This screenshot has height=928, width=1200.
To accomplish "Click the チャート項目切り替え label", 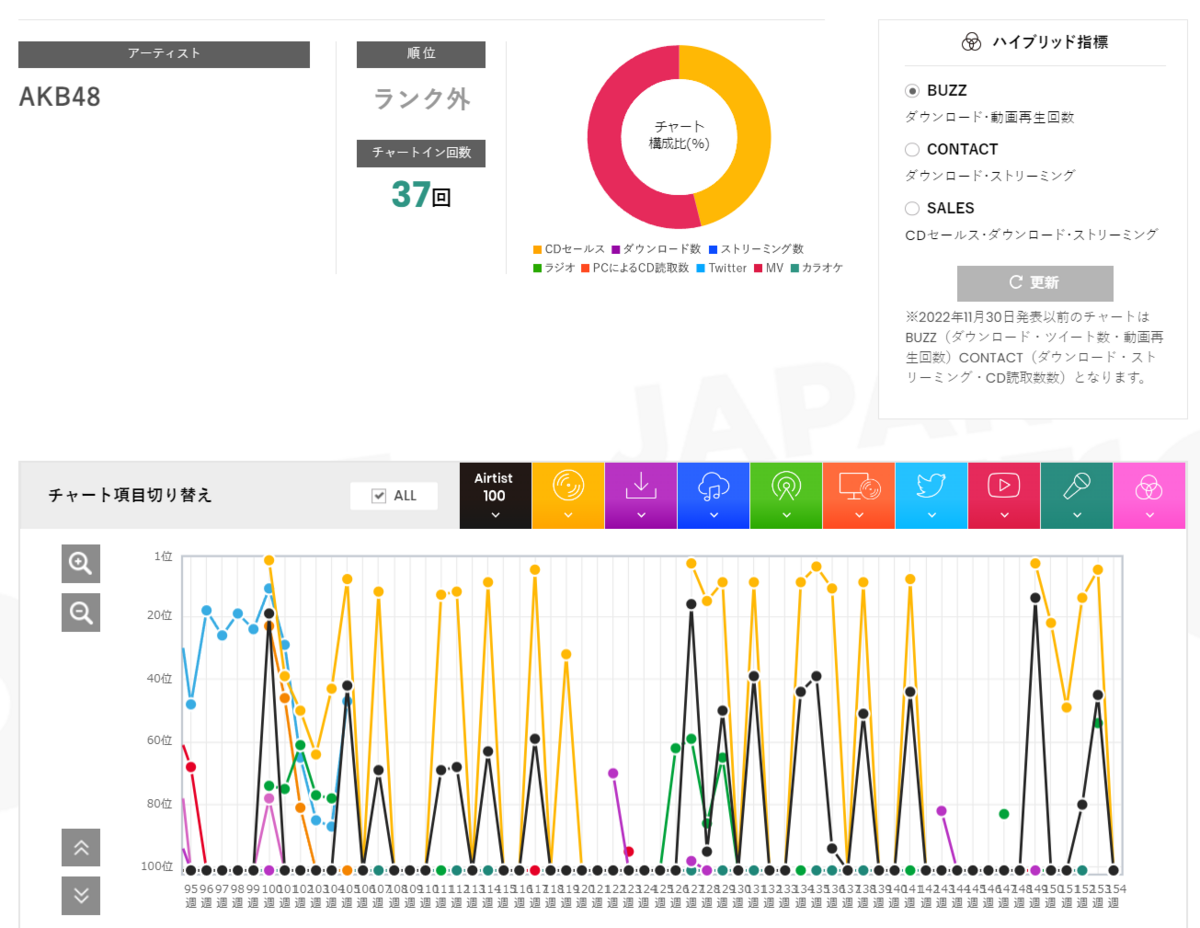I will pos(130,495).
